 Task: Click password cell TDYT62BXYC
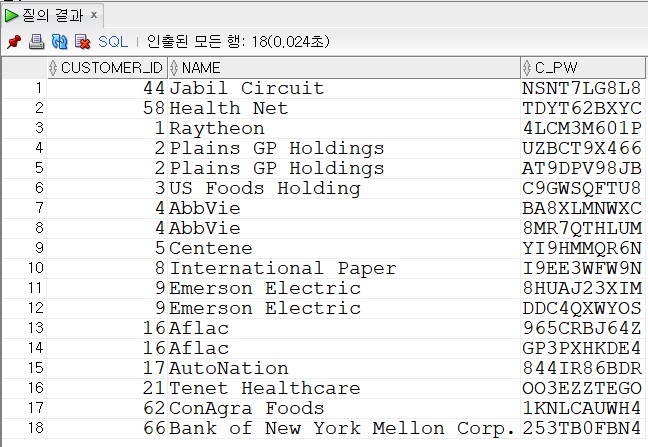click(583, 108)
